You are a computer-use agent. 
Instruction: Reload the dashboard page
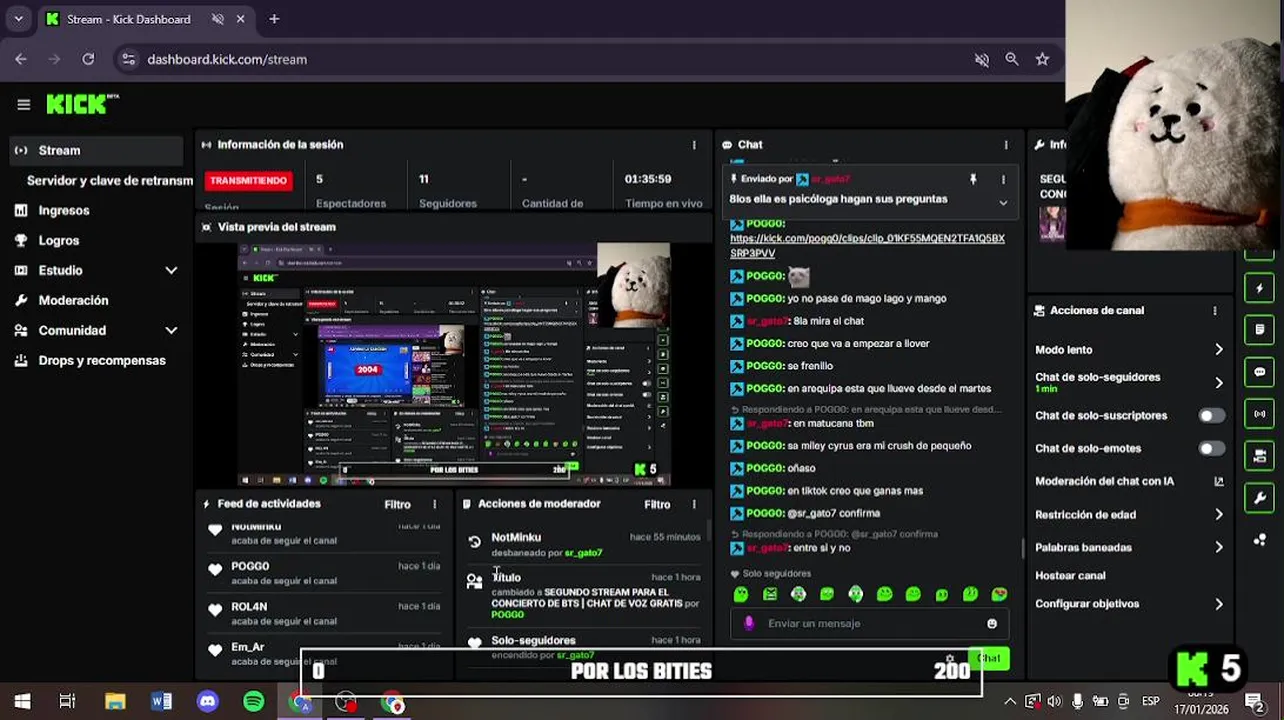(88, 59)
